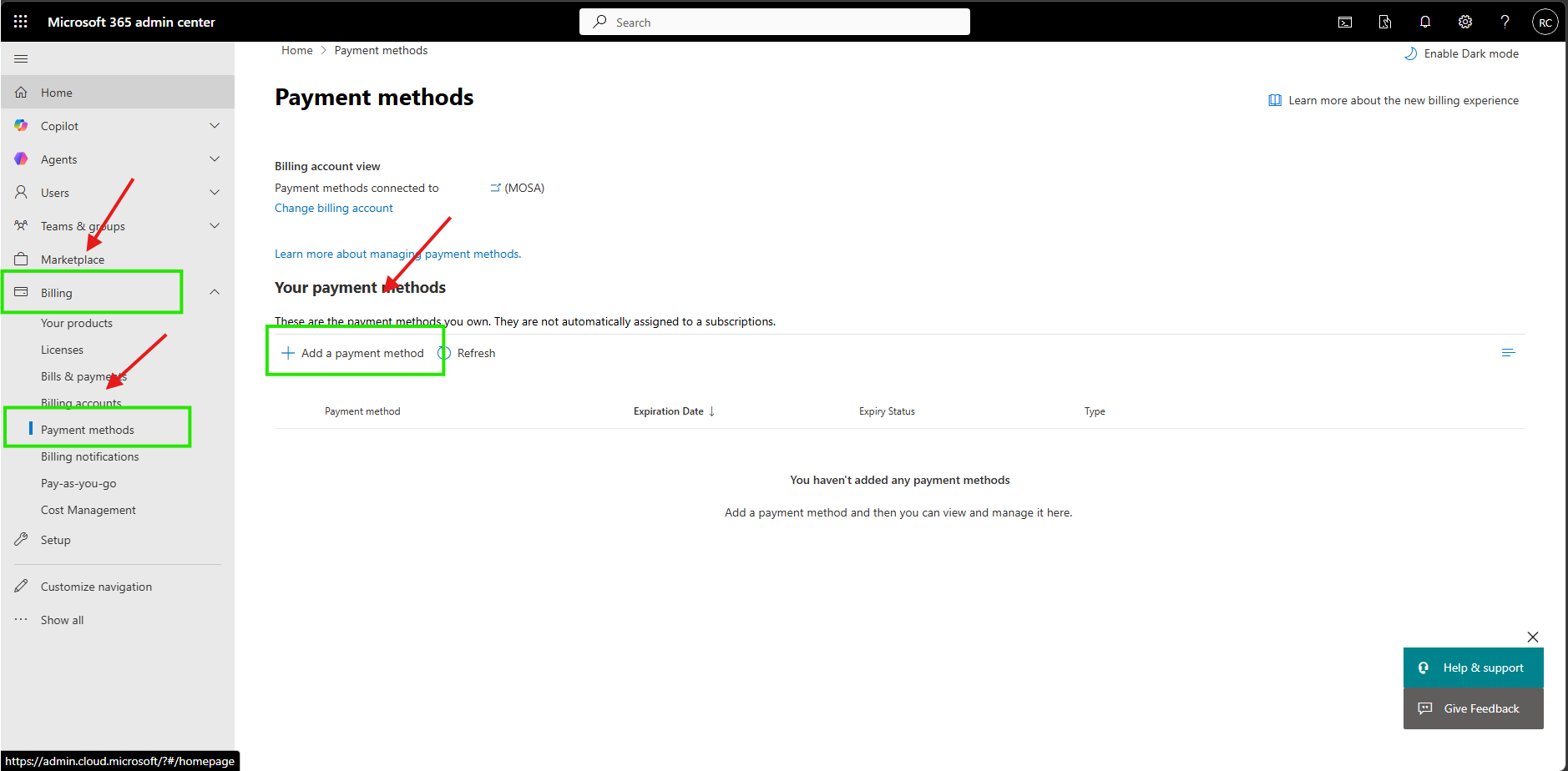This screenshot has height=771, width=1568.
Task: Open Cost Management
Action: (x=89, y=510)
